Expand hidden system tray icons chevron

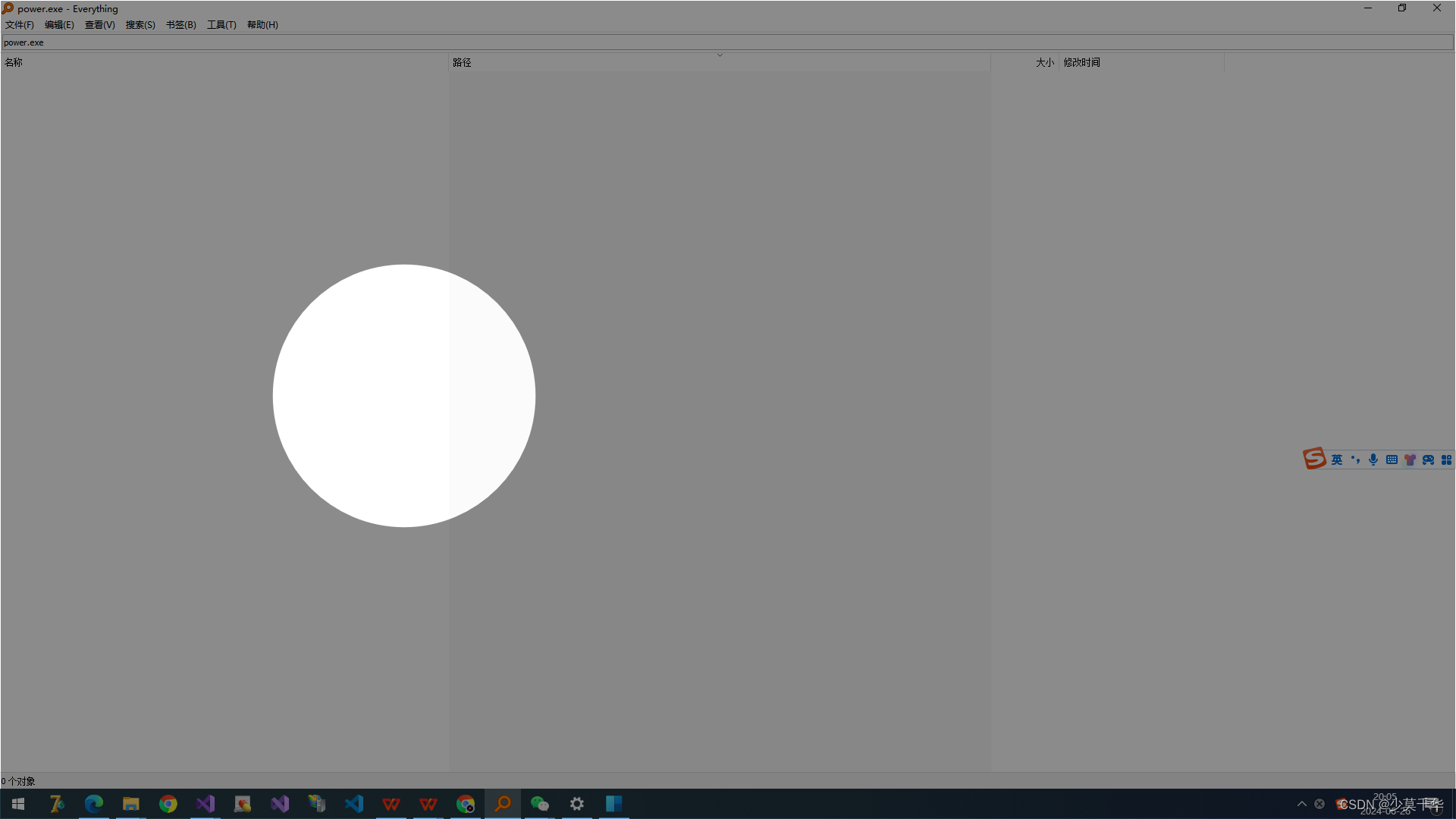coord(1302,804)
